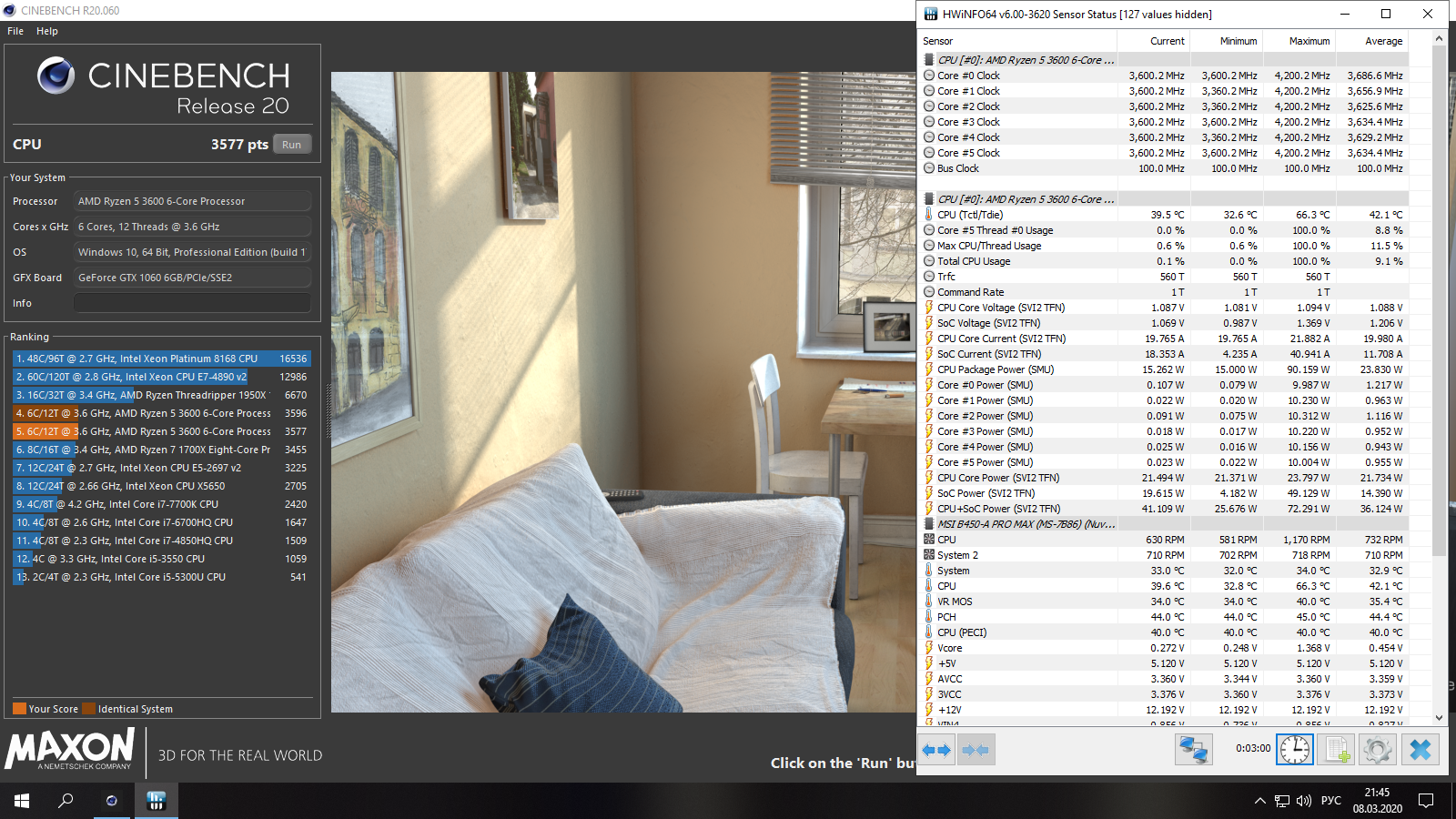The width and height of the screenshot is (1456, 819).
Task: Open the File menu in Cinebench
Action: tap(15, 31)
